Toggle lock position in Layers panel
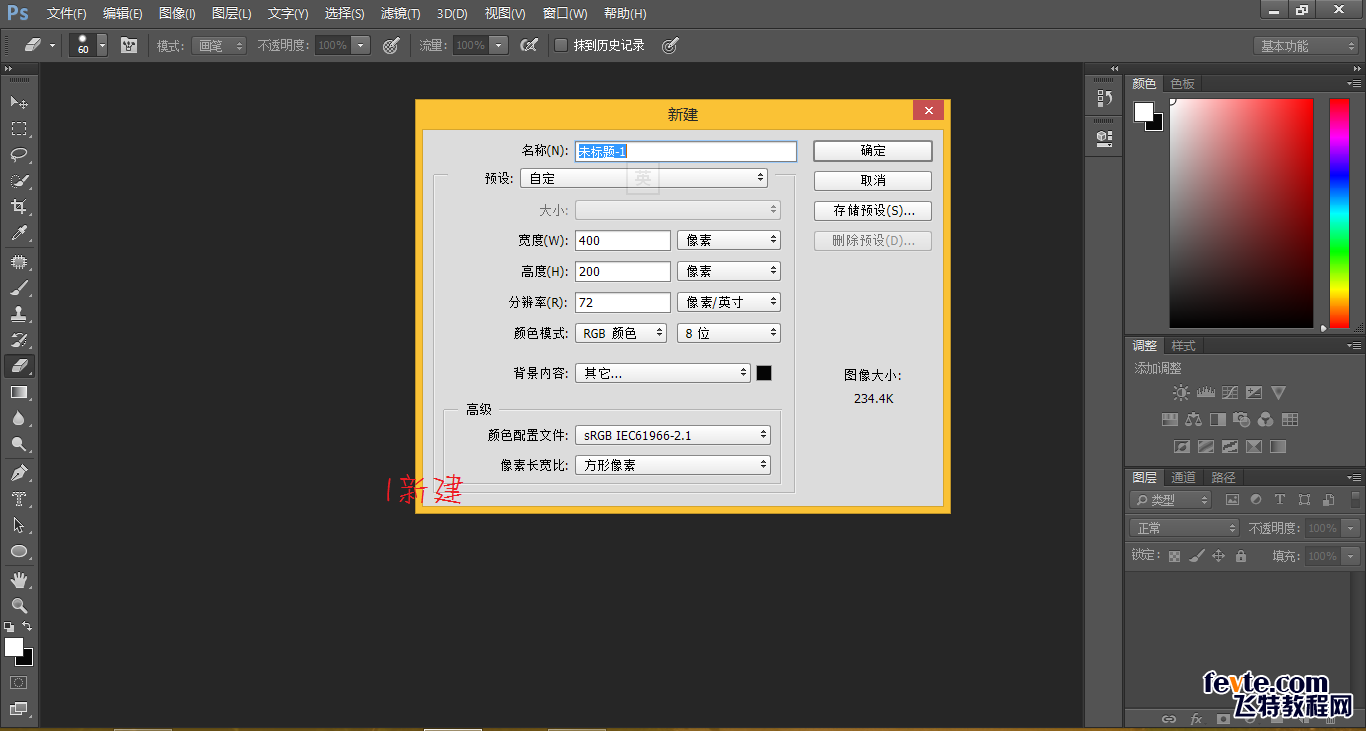The image size is (1366, 731). 1219,556
